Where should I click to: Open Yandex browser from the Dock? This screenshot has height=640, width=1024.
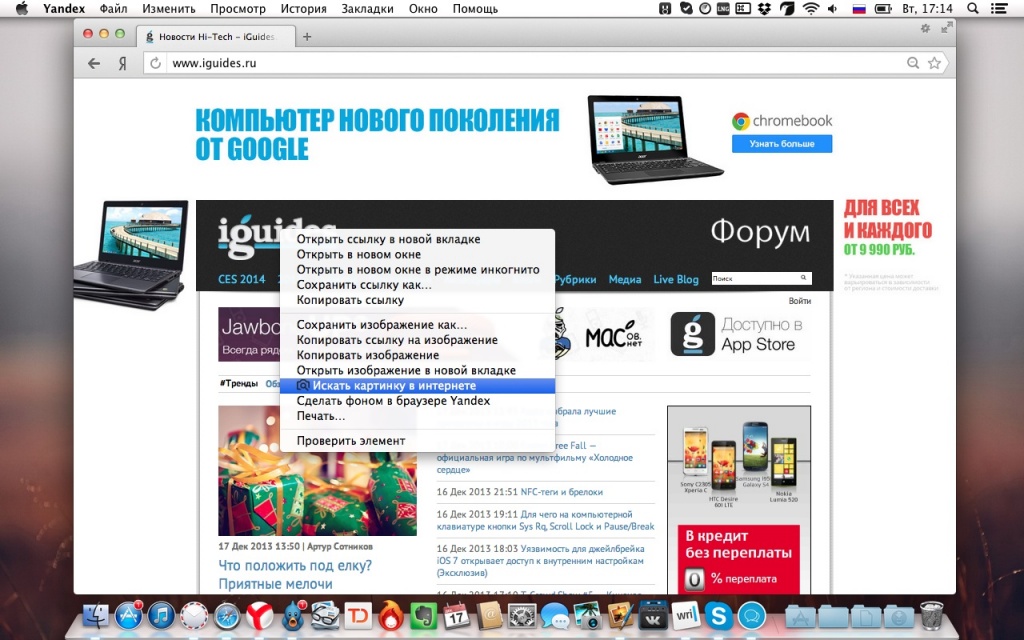pos(259,616)
